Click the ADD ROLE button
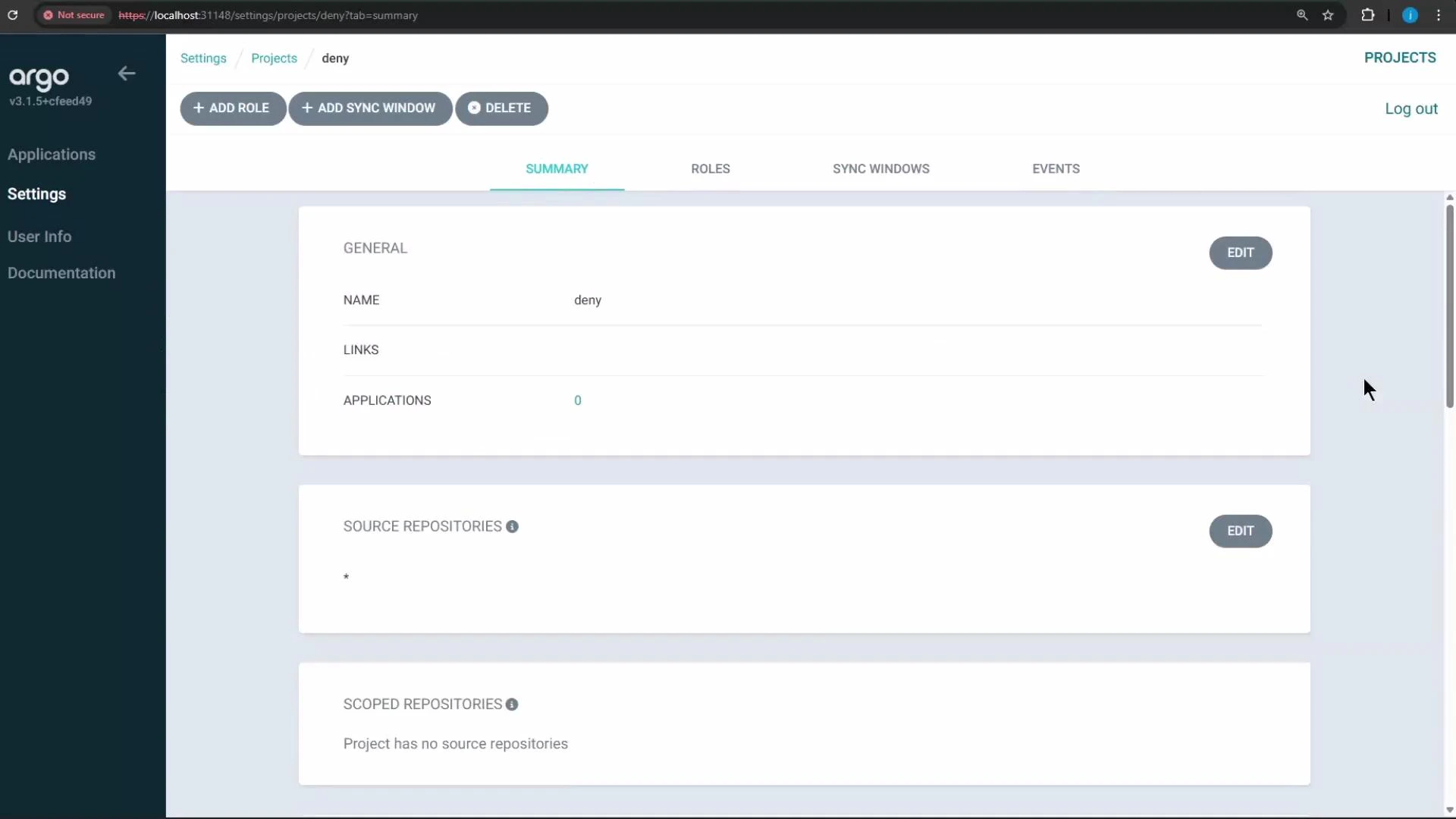The image size is (1456, 819). (232, 108)
